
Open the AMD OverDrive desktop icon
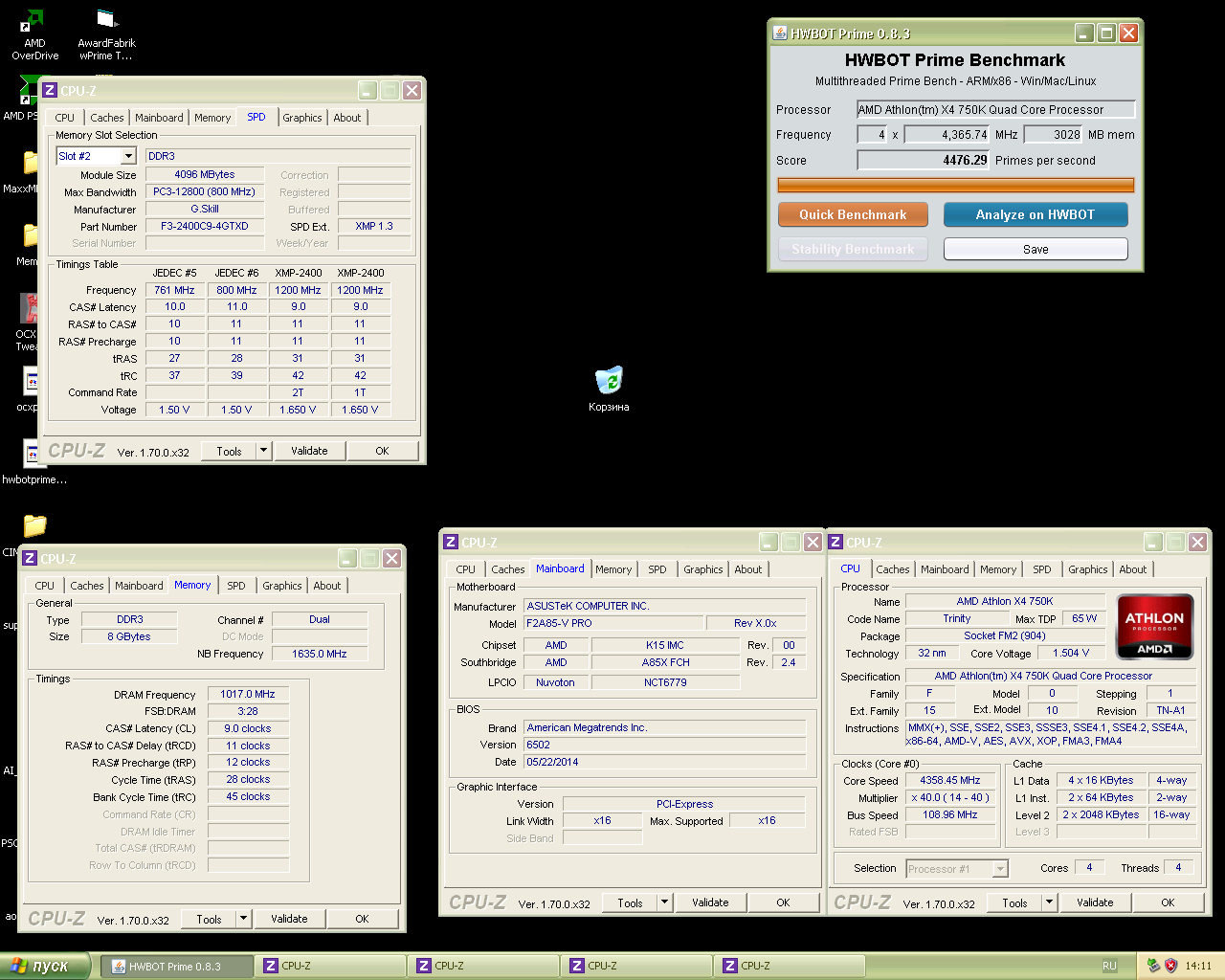[34, 34]
